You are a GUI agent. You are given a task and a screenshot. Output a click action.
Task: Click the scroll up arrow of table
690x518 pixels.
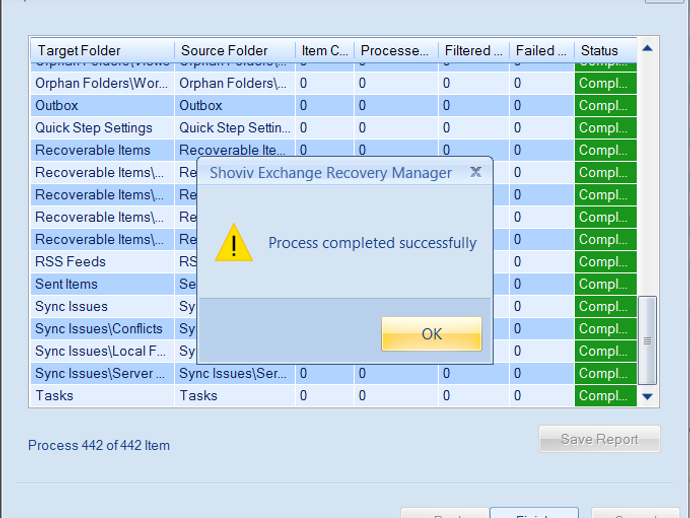point(647,48)
